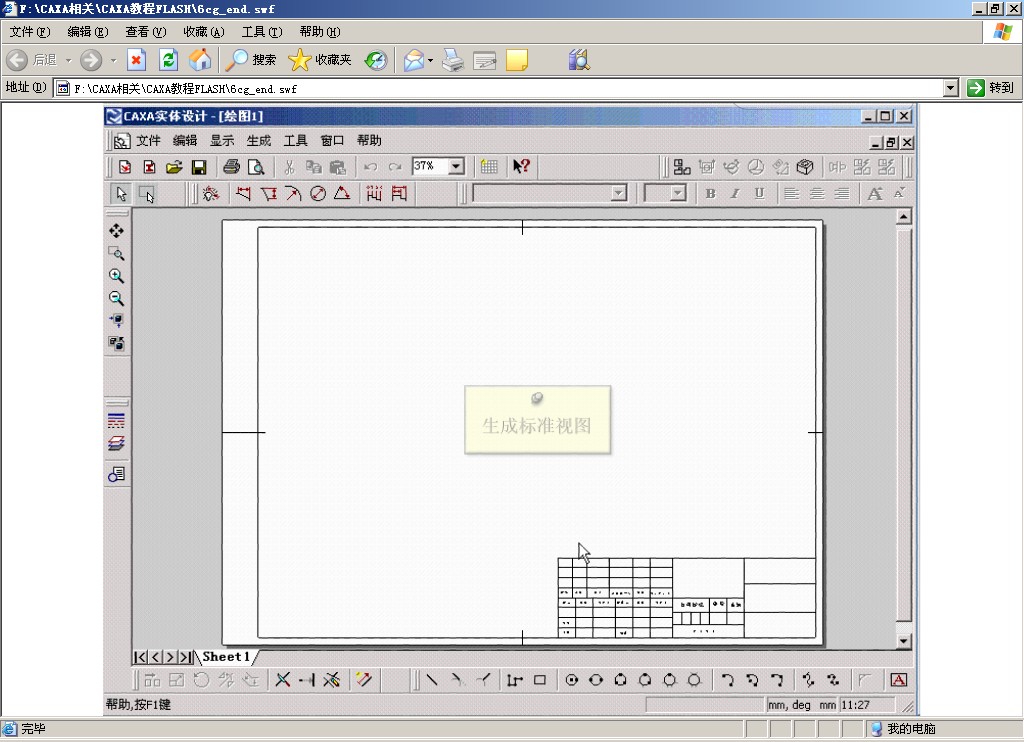
Task: Toggle left text alignment
Action: pos(792,193)
